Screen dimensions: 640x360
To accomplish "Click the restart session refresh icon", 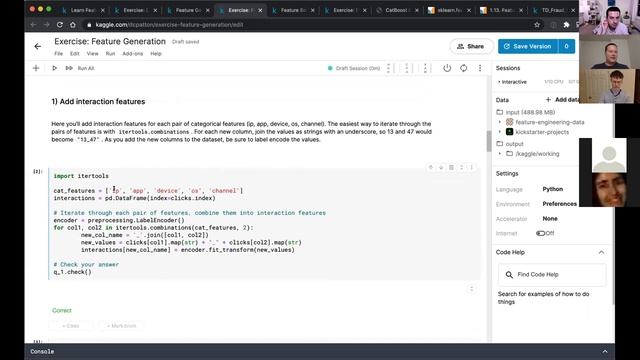I will 463,68.
